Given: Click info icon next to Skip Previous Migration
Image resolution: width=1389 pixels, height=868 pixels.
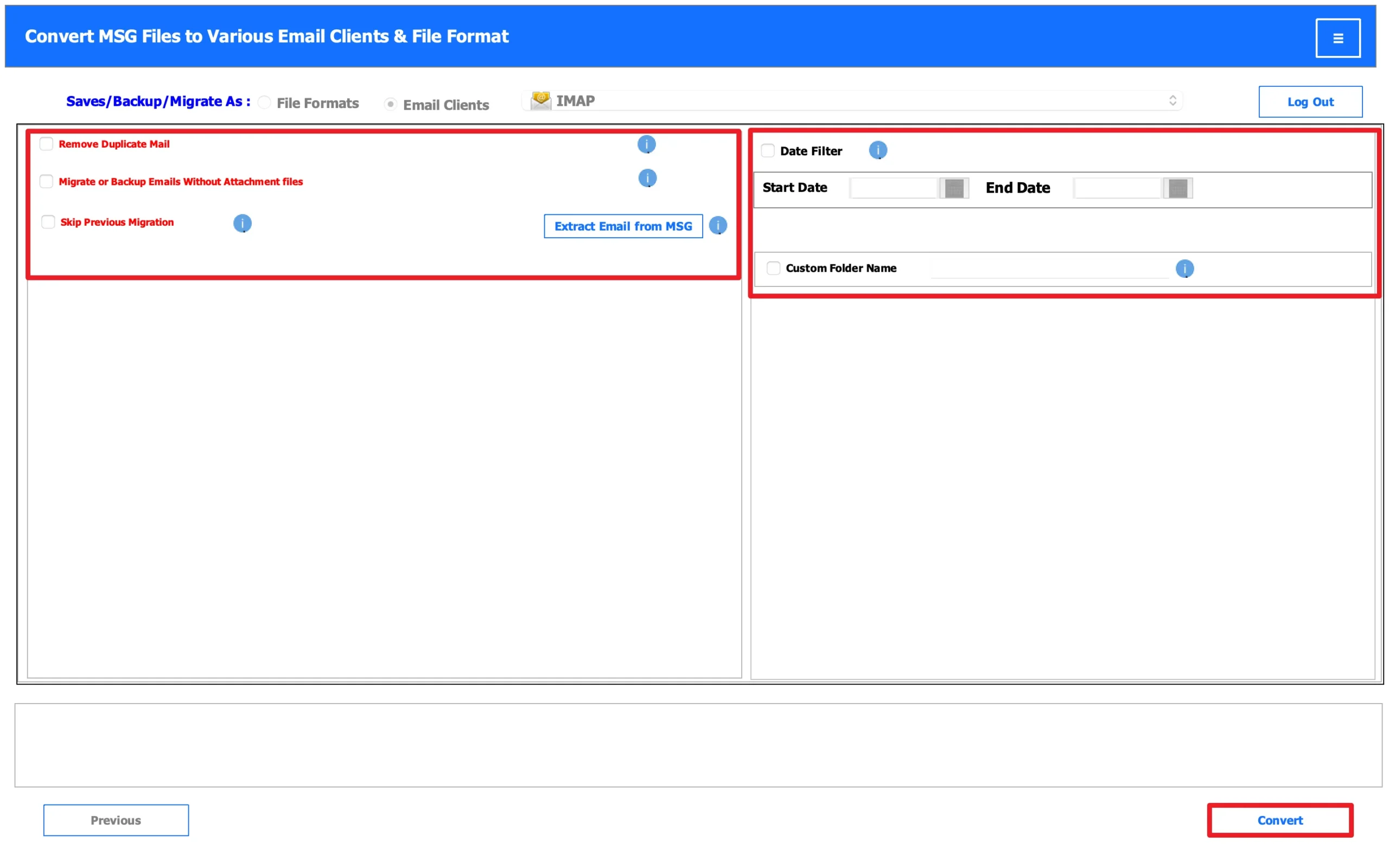Looking at the screenshot, I should coord(242,224).
